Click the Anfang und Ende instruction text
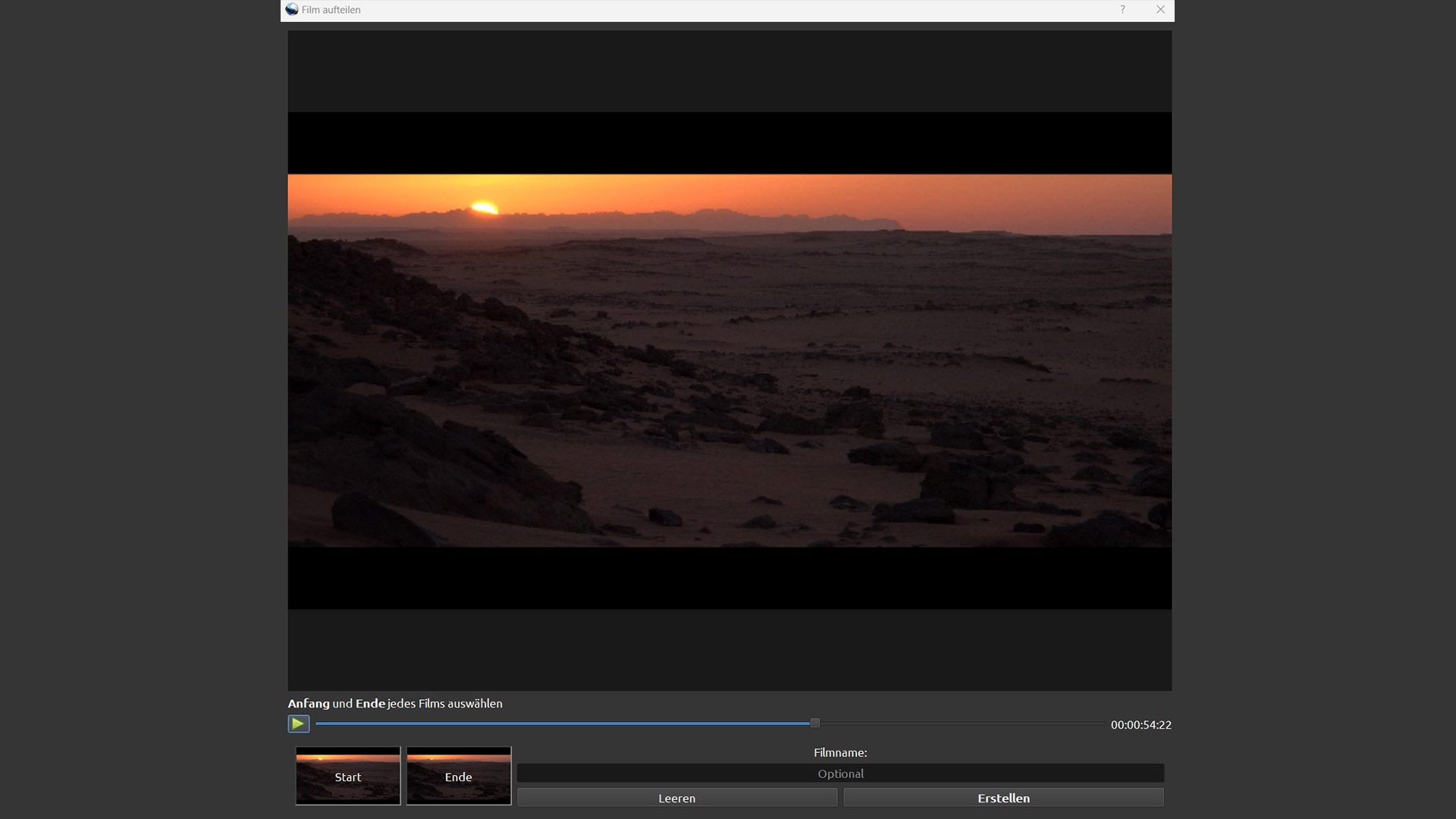Screen dimensions: 1456x819 pyautogui.click(x=394, y=704)
